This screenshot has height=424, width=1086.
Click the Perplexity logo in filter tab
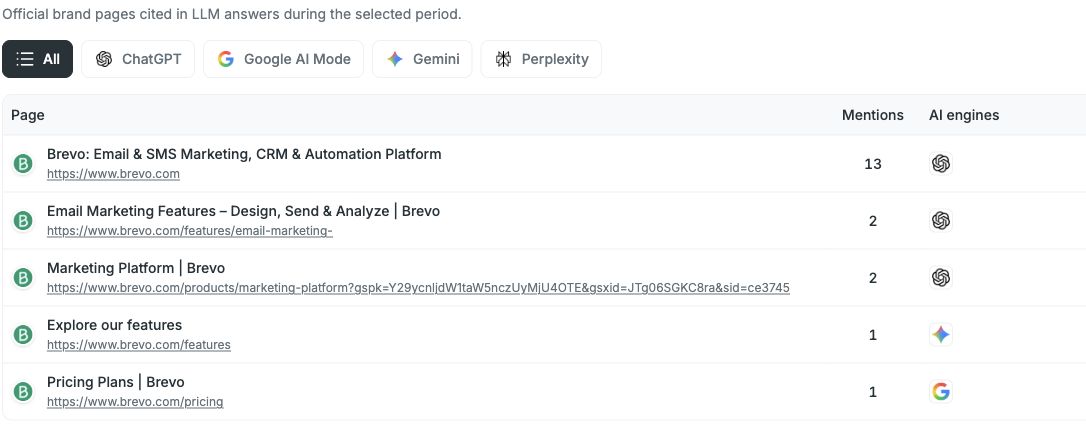click(x=504, y=59)
